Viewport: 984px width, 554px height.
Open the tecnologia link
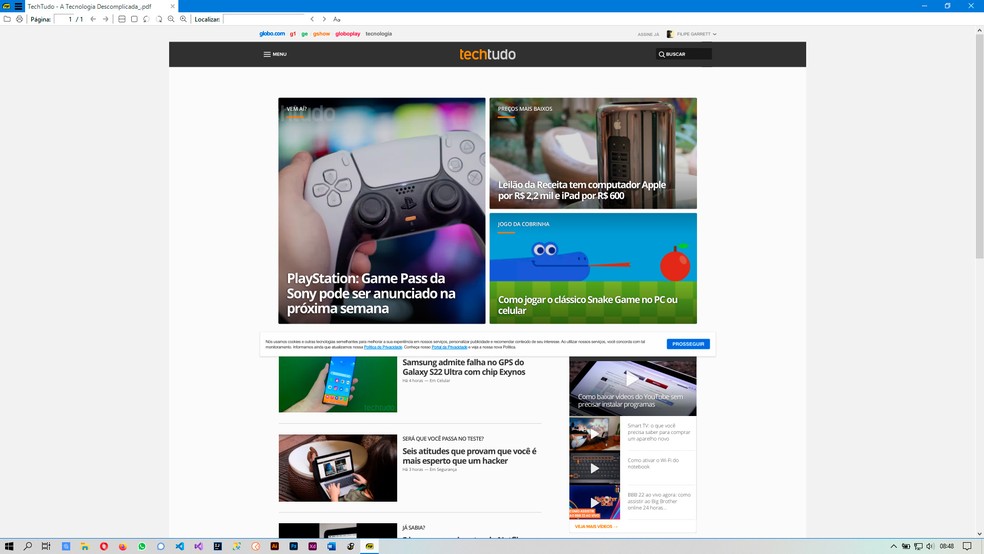pos(378,34)
